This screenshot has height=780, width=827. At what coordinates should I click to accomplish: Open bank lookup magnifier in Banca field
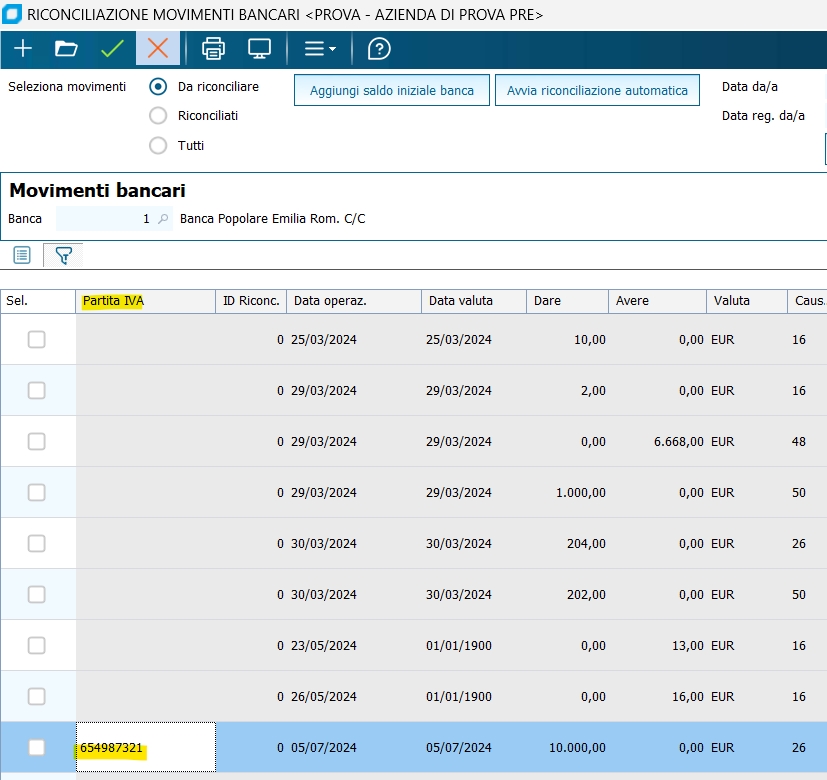click(163, 219)
